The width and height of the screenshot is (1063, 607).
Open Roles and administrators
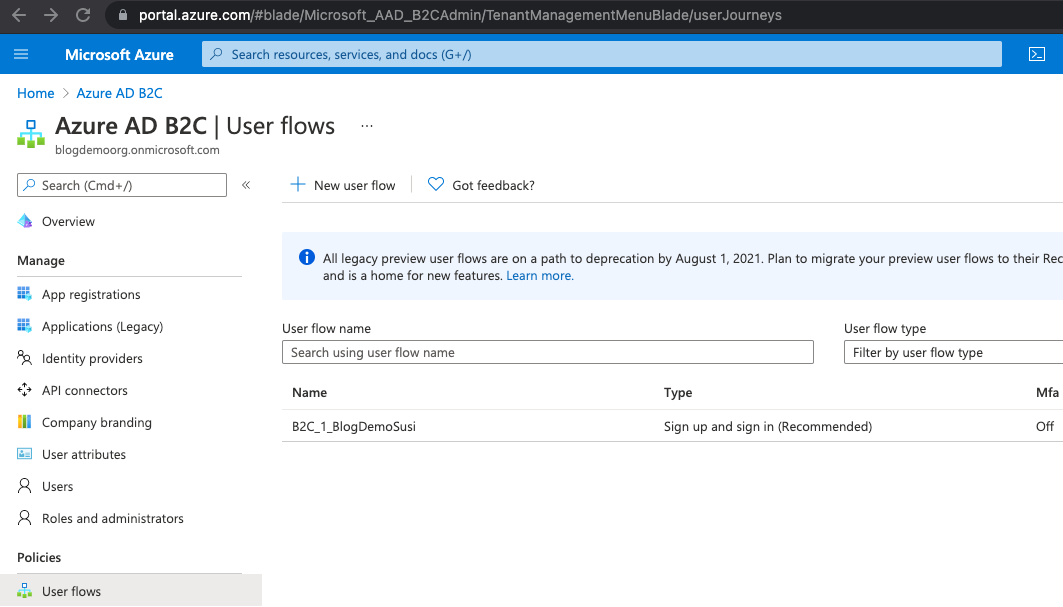(112, 519)
